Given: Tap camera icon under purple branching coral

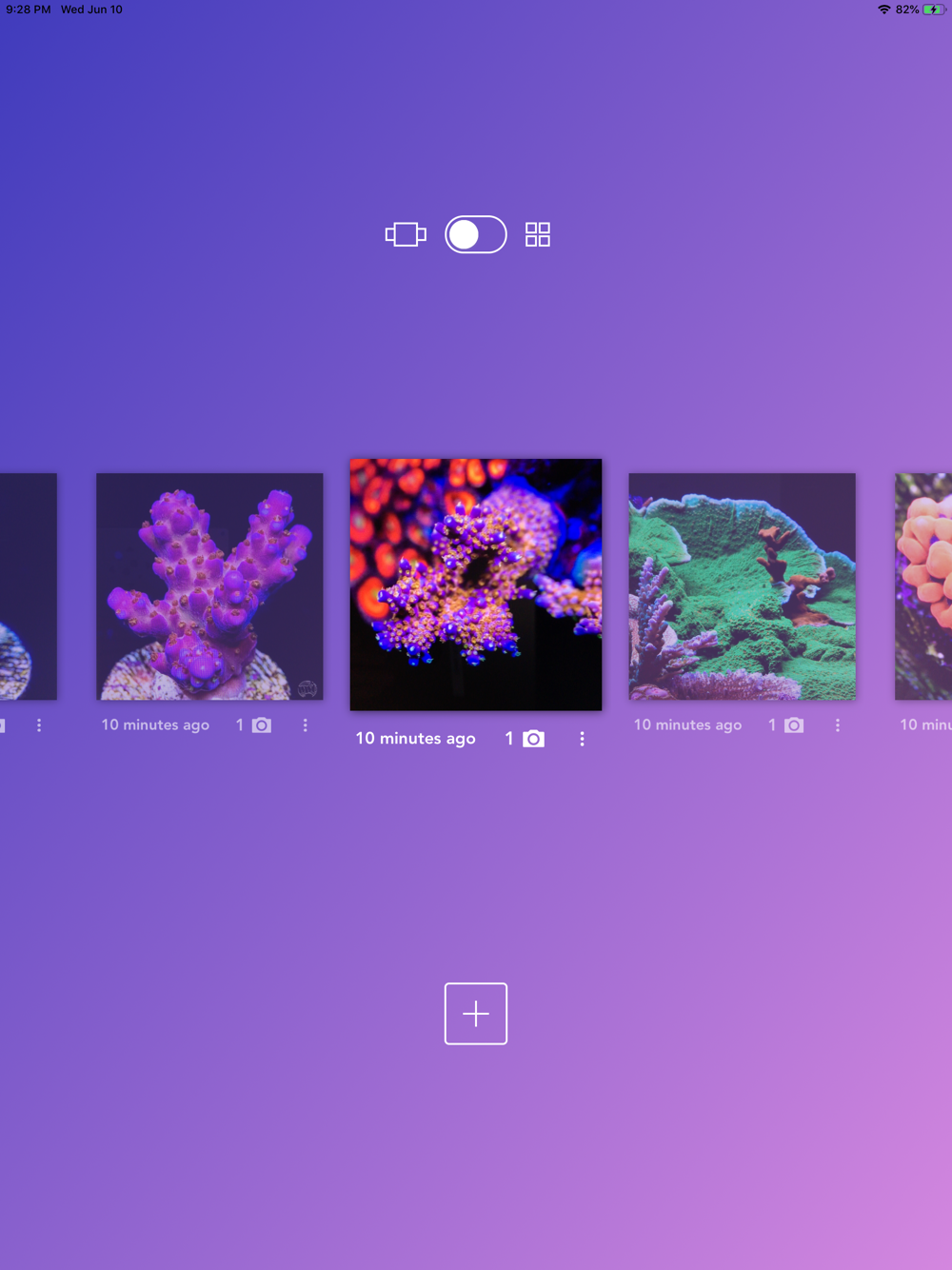Looking at the screenshot, I should pyautogui.click(x=262, y=725).
